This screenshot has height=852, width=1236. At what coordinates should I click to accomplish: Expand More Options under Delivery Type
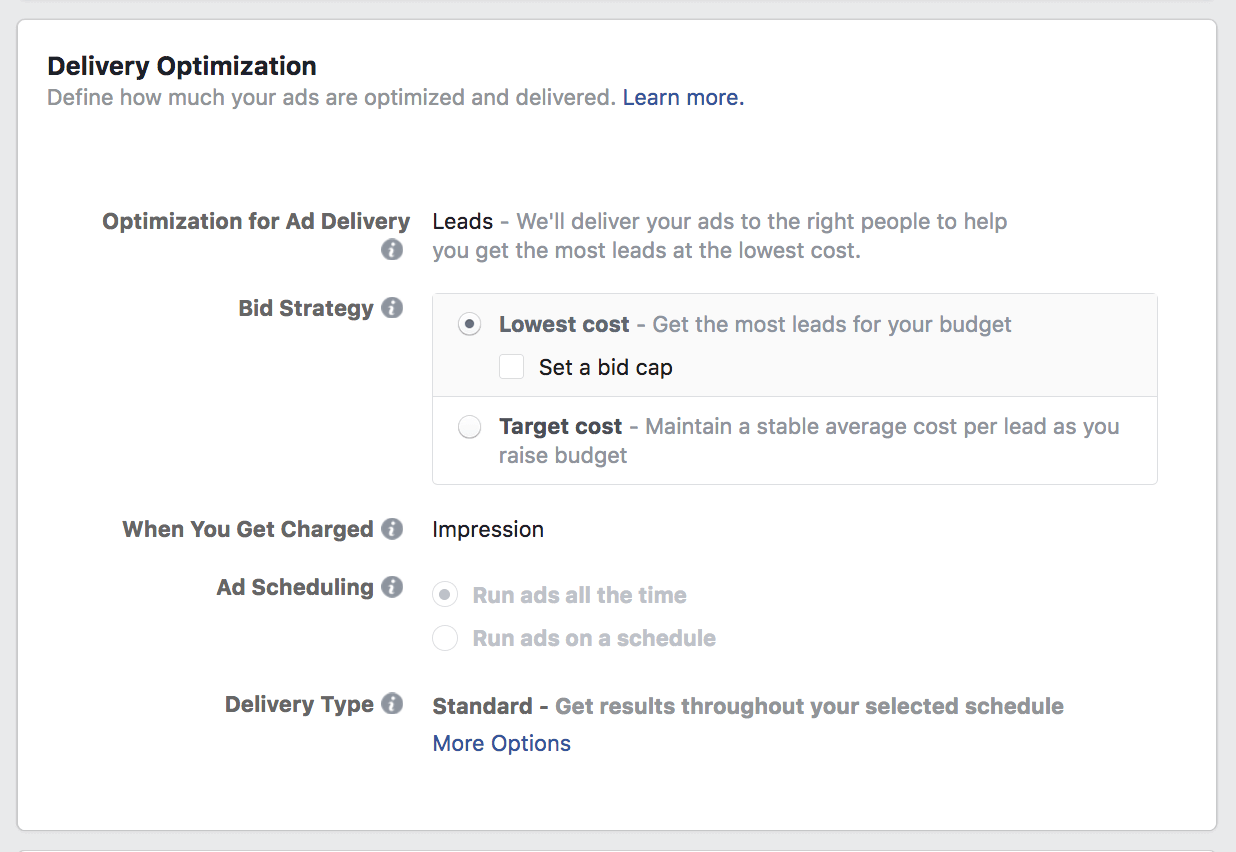coord(501,743)
